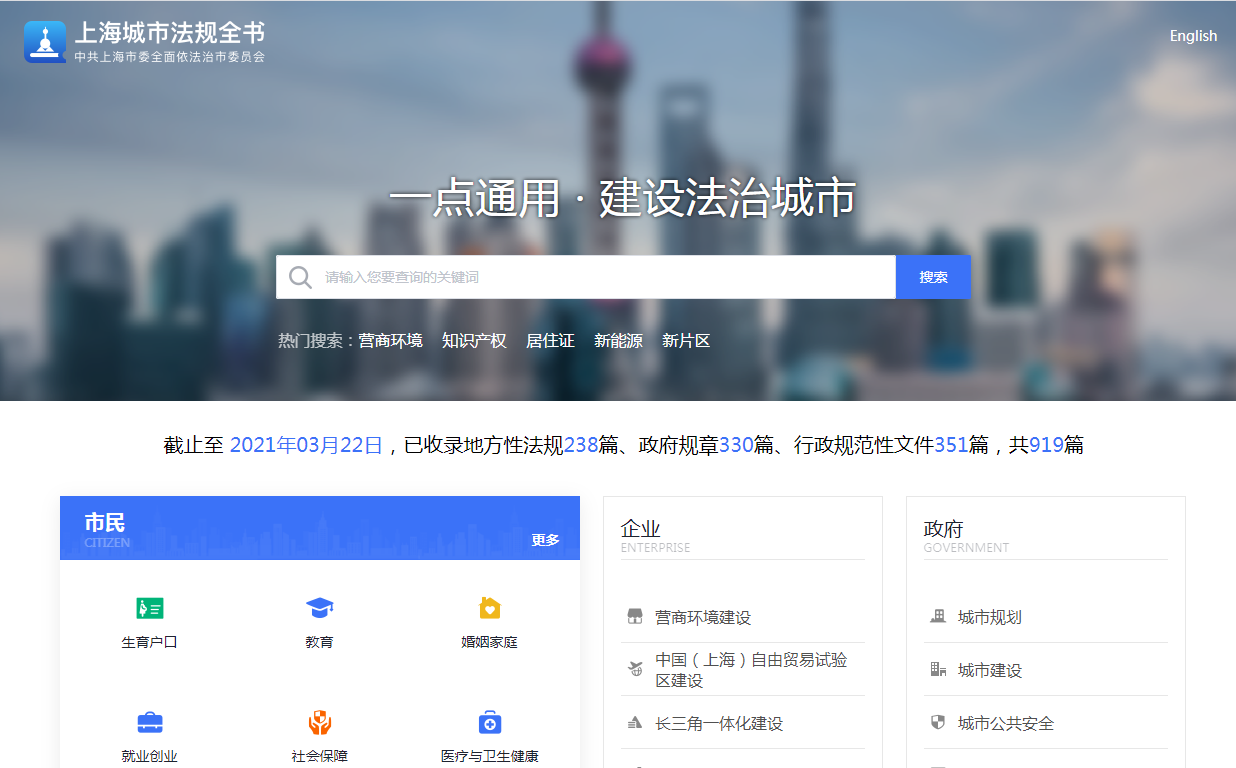The image size is (1236, 768).
Task: Select hot search term 新能源
Action: 618,341
